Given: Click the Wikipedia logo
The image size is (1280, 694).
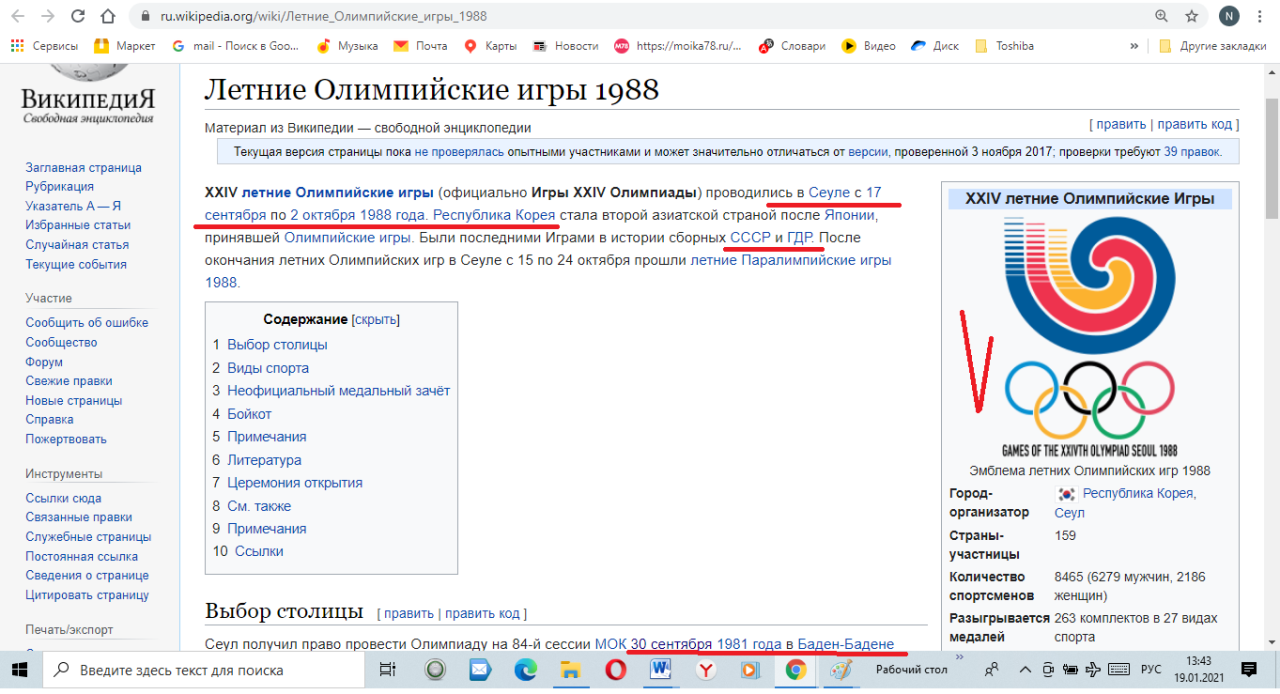Looking at the screenshot, I should [x=89, y=95].
